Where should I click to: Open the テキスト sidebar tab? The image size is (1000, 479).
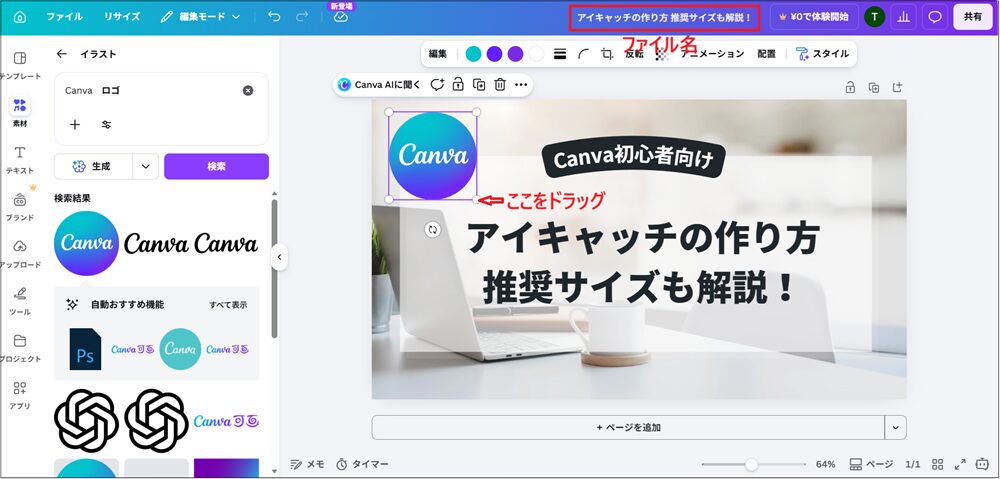(x=20, y=159)
